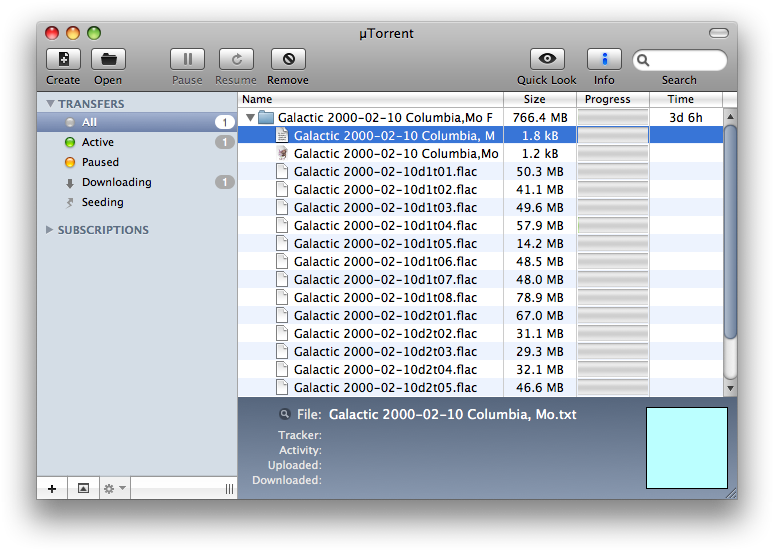Click the plus add button at sidebar bottom
Screen dimensions: 773x550
coord(52,488)
